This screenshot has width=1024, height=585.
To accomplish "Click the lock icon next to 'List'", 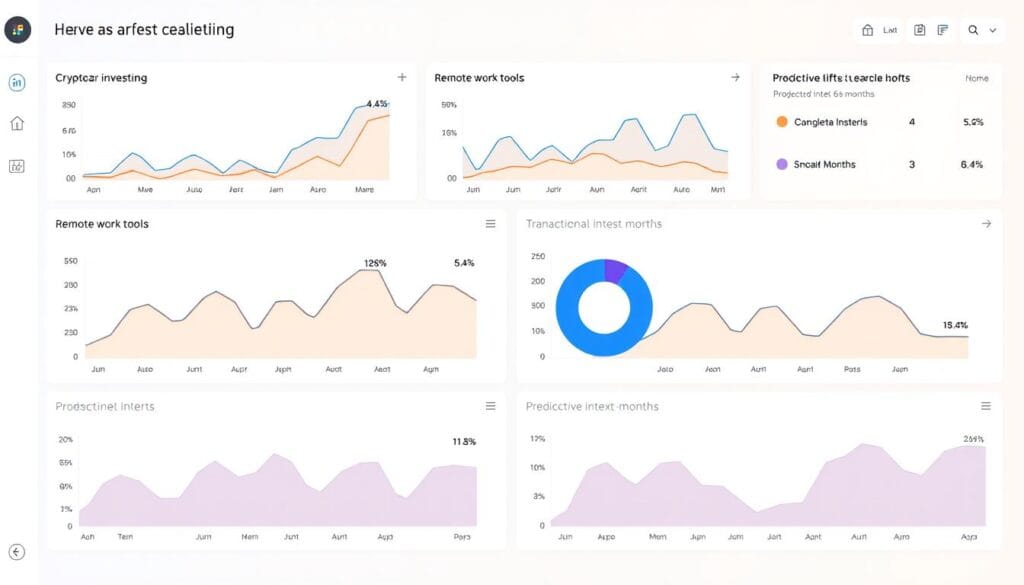I will [868, 30].
